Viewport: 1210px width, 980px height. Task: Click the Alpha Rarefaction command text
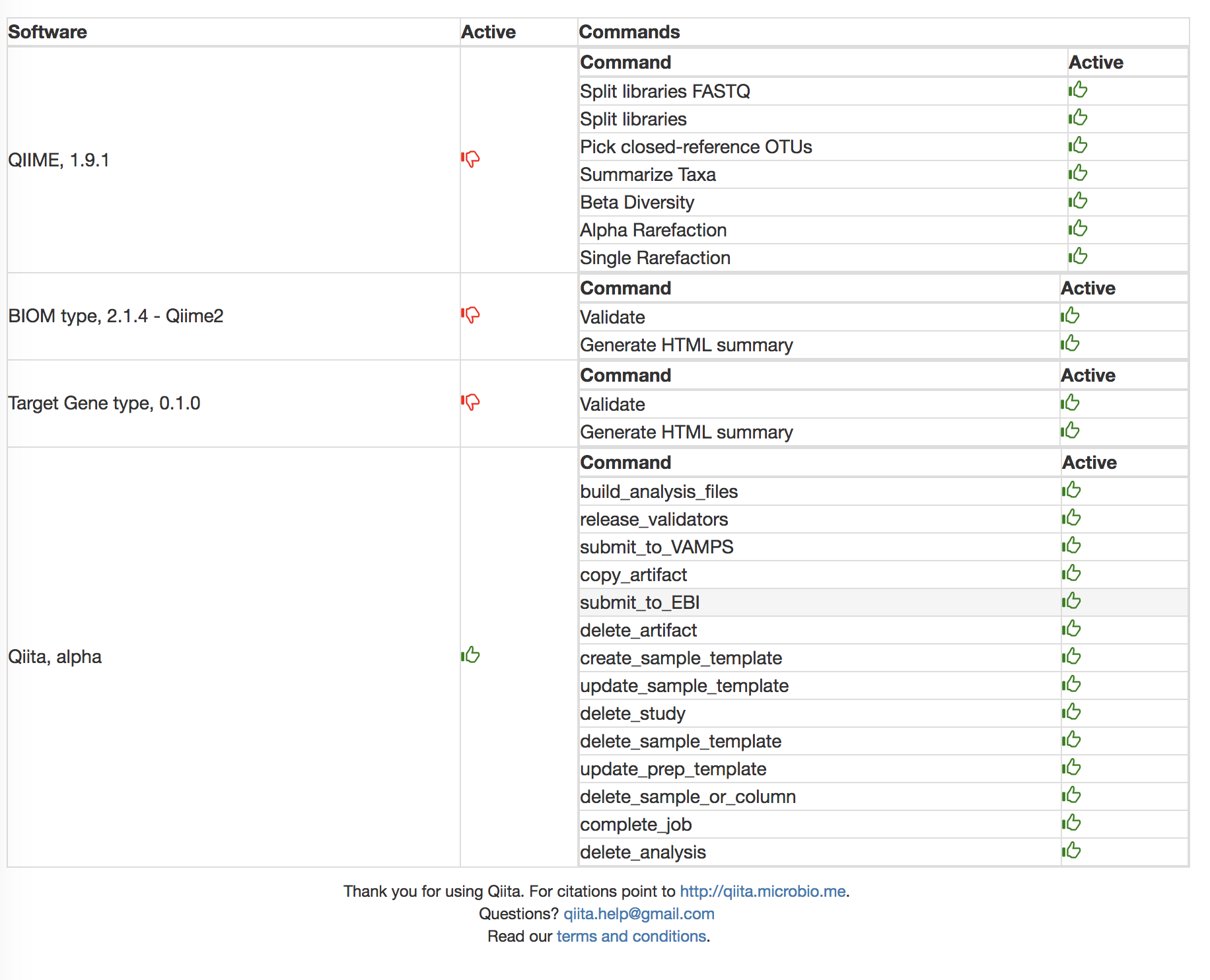653,230
